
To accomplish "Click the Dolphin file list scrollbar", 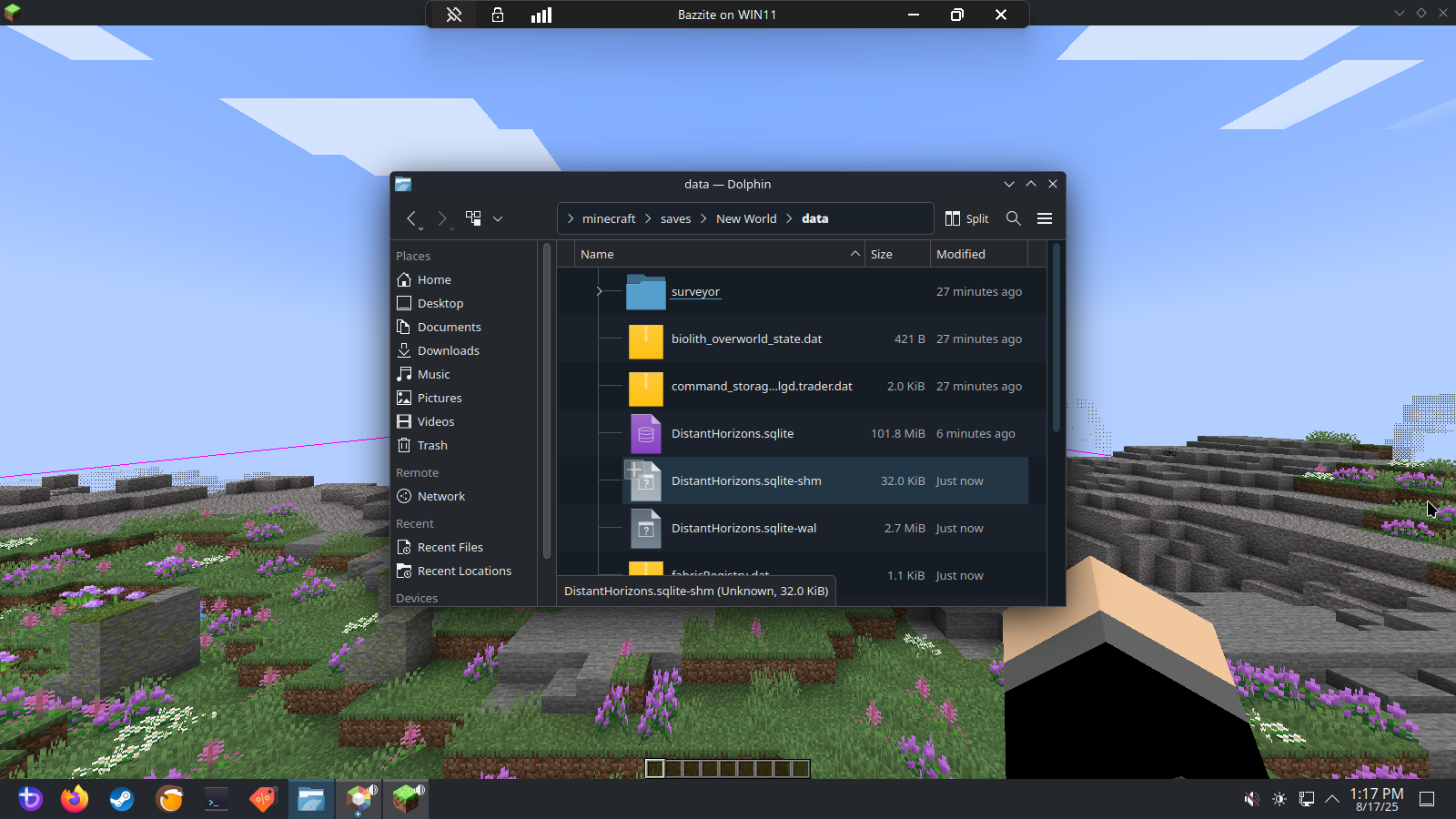I will tap(1056, 337).
